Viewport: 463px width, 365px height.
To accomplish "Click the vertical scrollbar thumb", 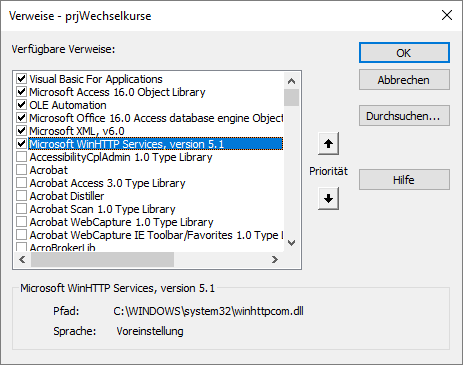I will click(x=291, y=97).
